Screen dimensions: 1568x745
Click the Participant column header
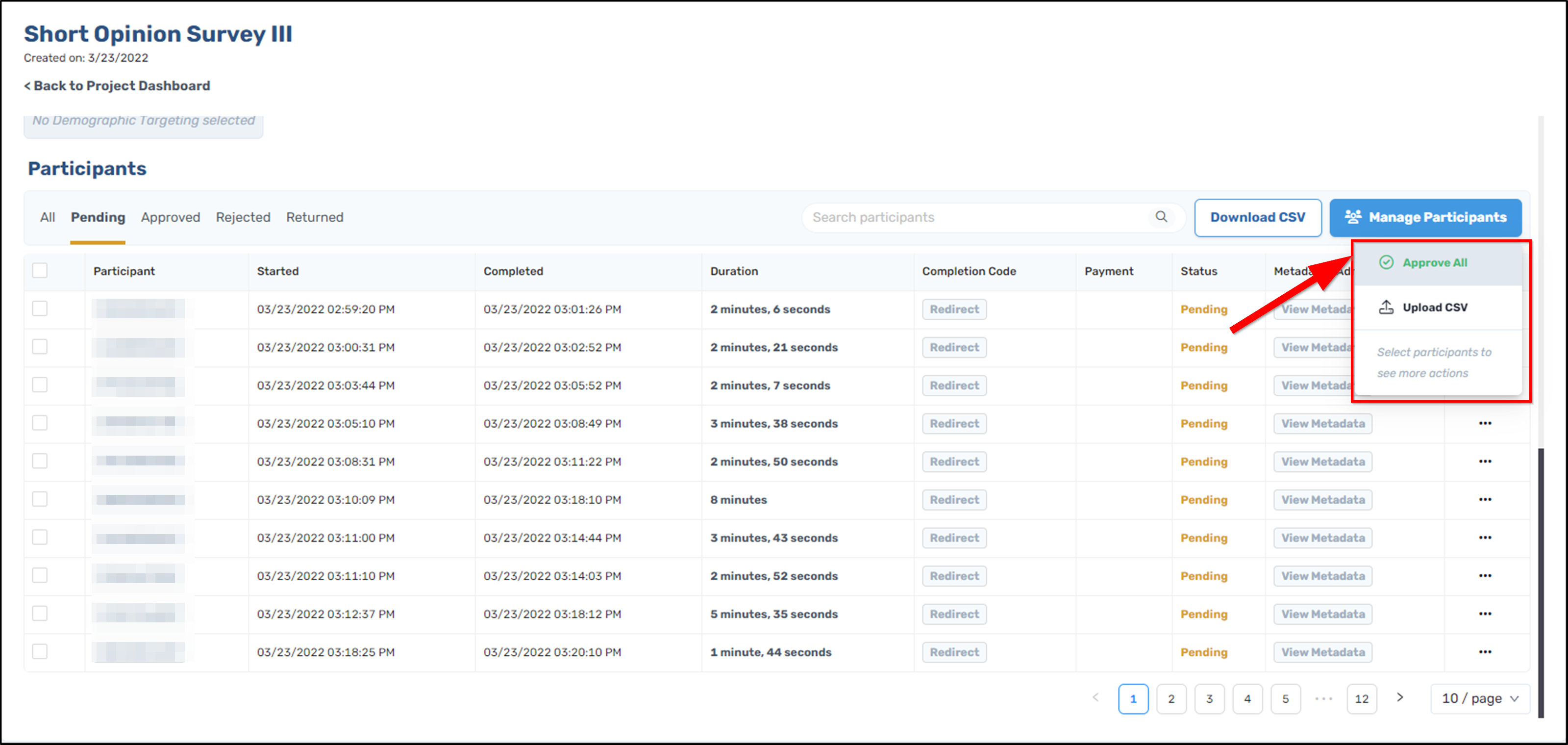(124, 271)
